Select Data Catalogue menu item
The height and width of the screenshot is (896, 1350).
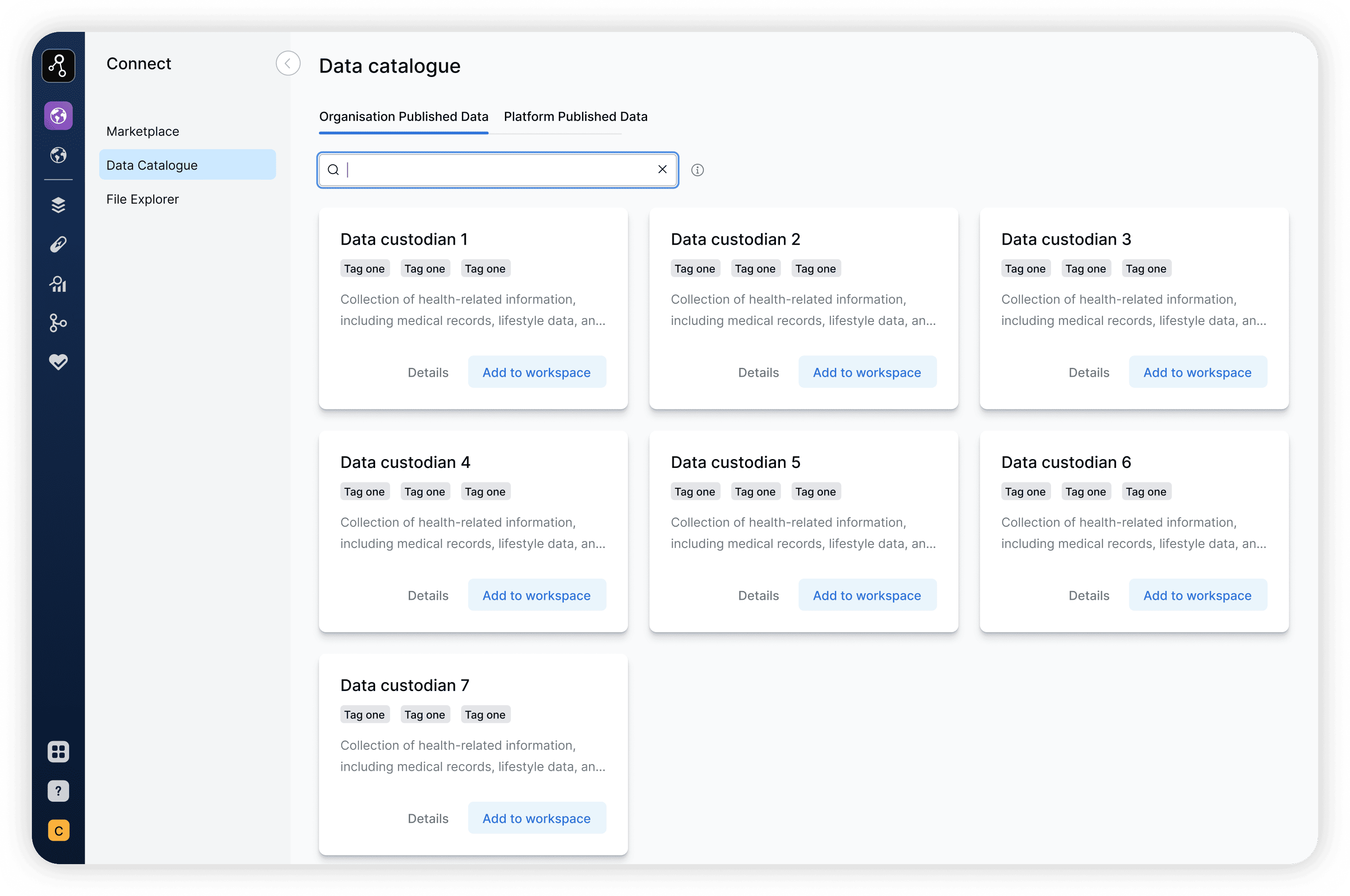click(187, 165)
